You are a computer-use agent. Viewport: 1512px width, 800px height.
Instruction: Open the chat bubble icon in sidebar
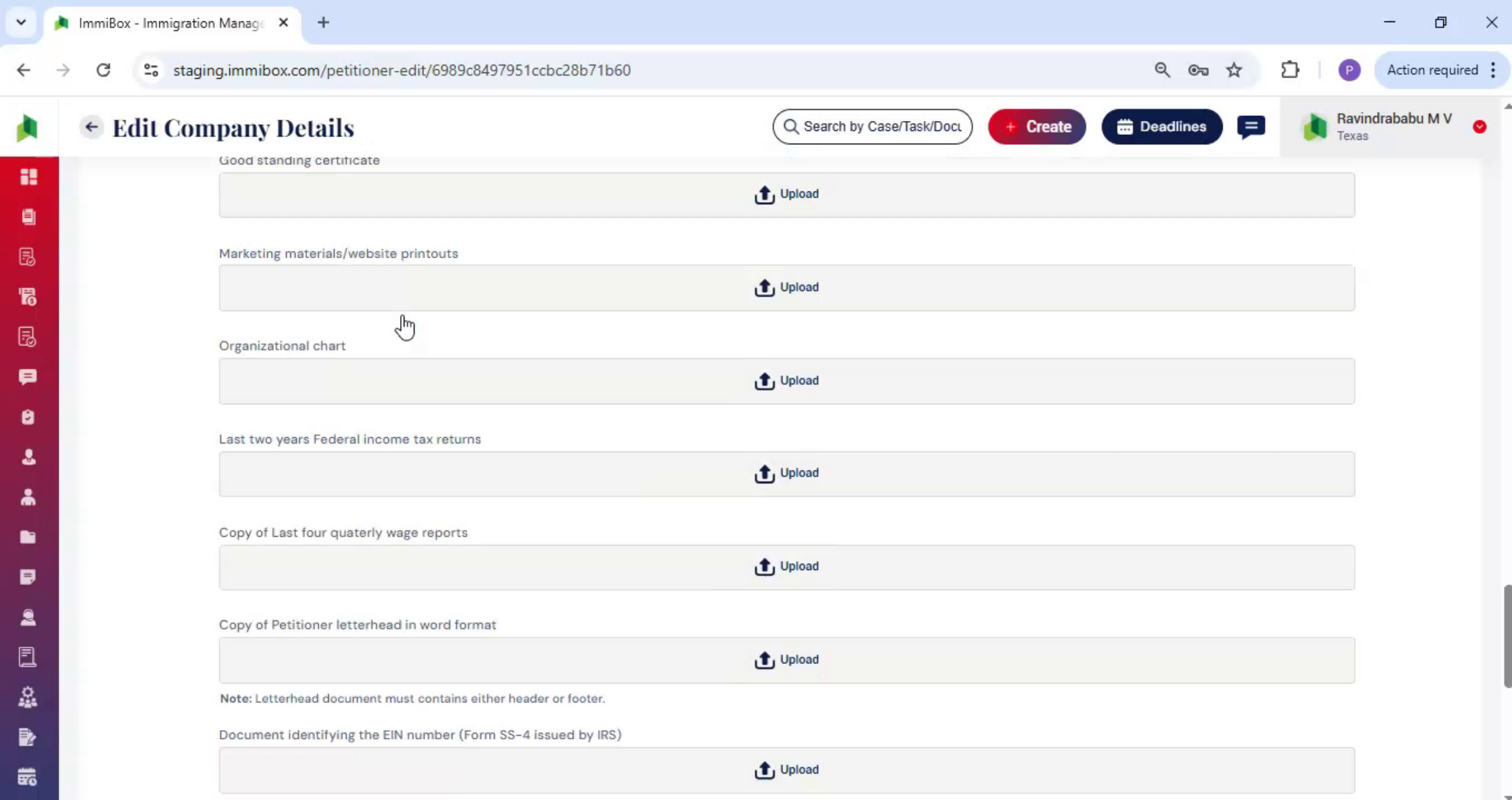(x=28, y=377)
